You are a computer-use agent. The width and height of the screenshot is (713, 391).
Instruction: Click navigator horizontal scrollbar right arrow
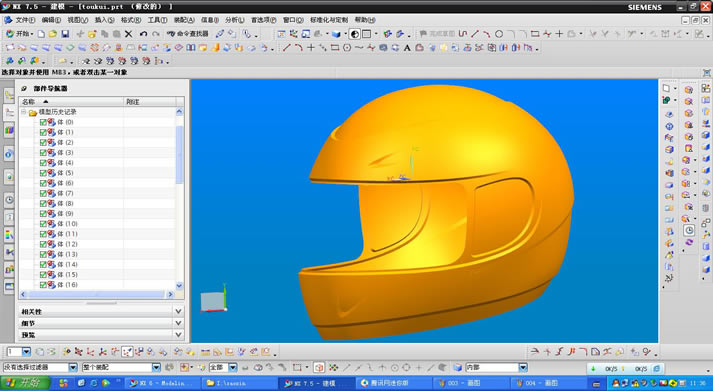170,294
